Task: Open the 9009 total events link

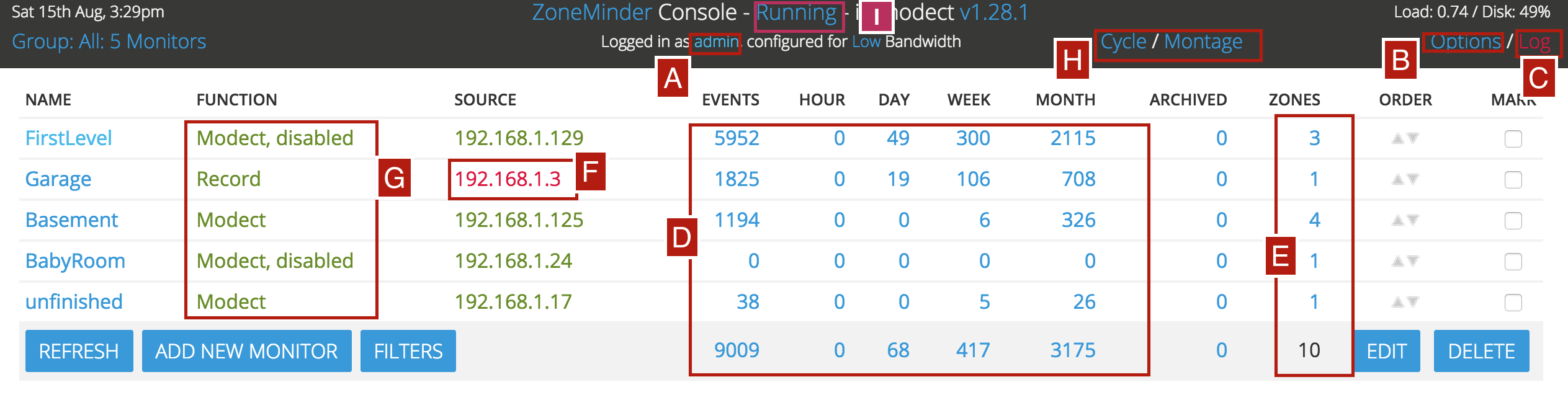Action: point(737,350)
